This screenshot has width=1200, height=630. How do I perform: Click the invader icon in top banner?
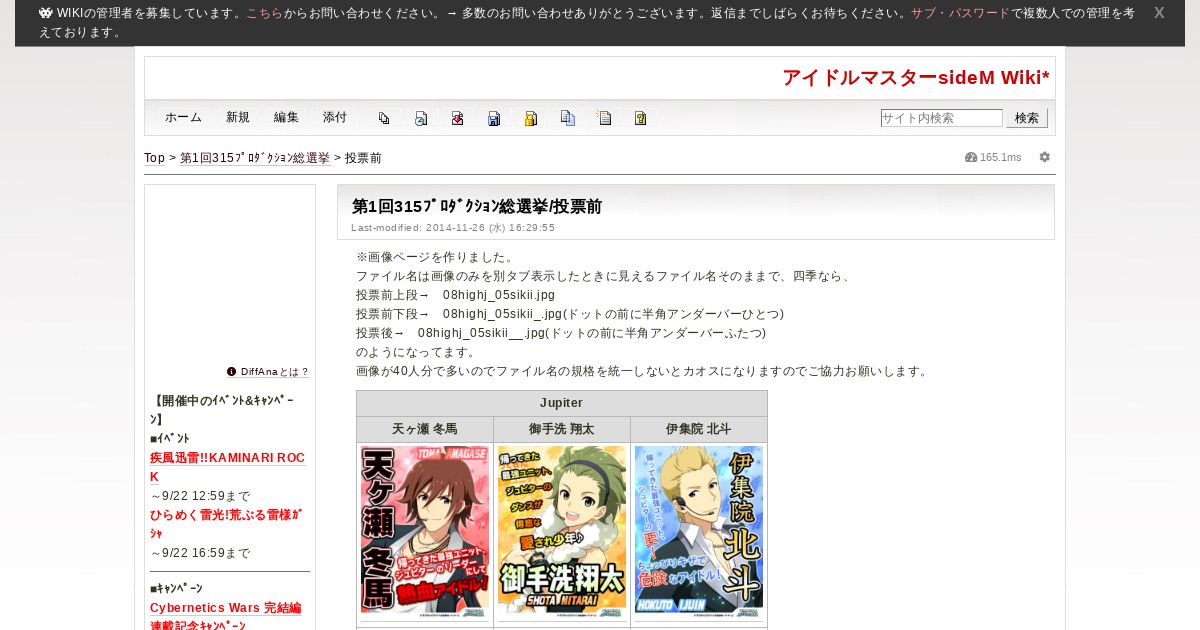click(x=45, y=13)
